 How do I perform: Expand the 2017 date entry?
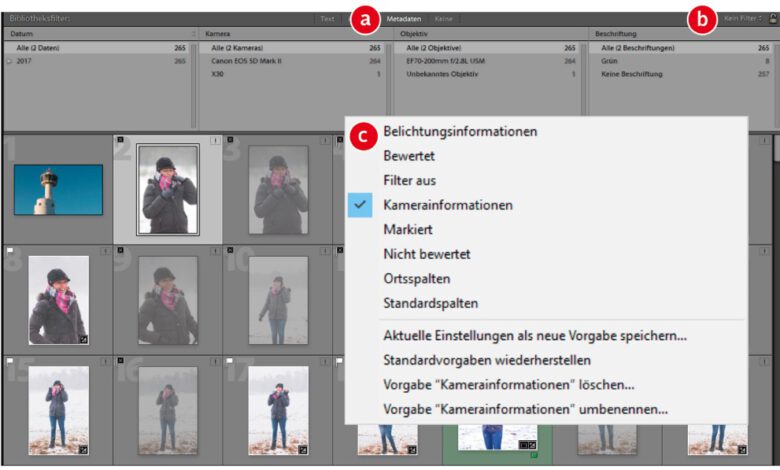tap(9, 61)
